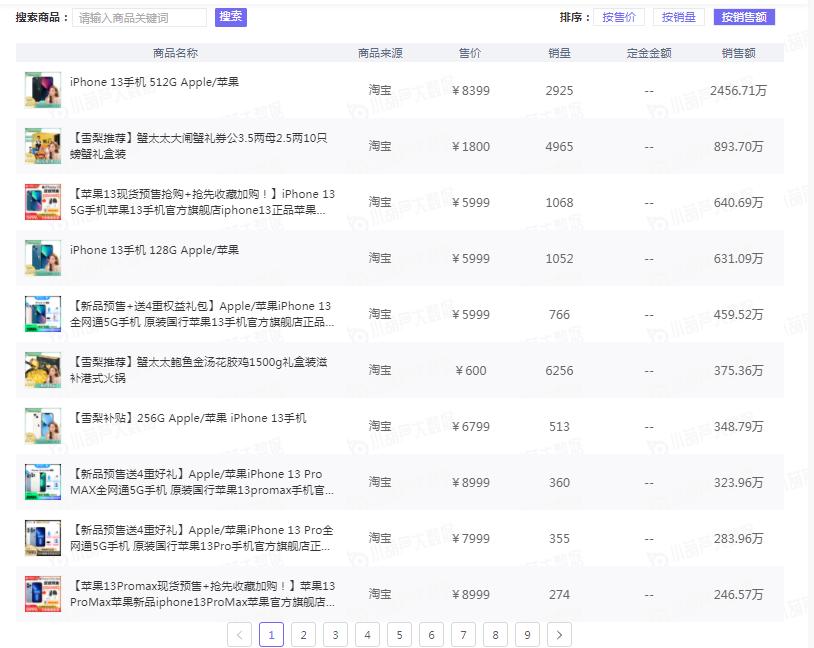Jump to page 9 of results

click(x=527, y=634)
